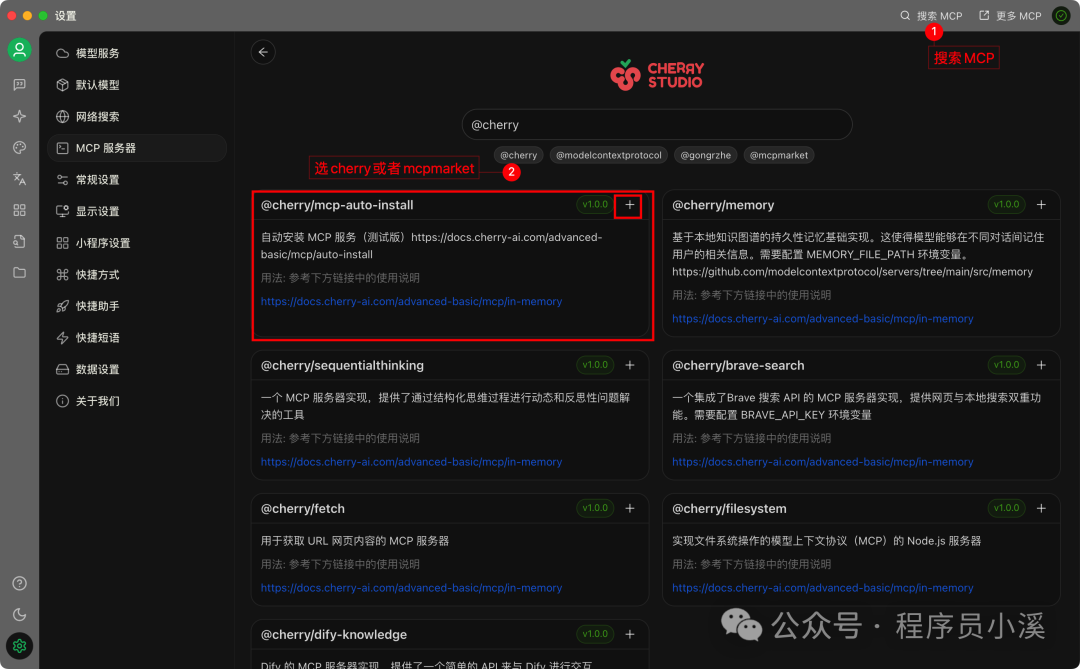
Task: Open docs link in sequentialthinking card
Action: pyautogui.click(x=411, y=462)
